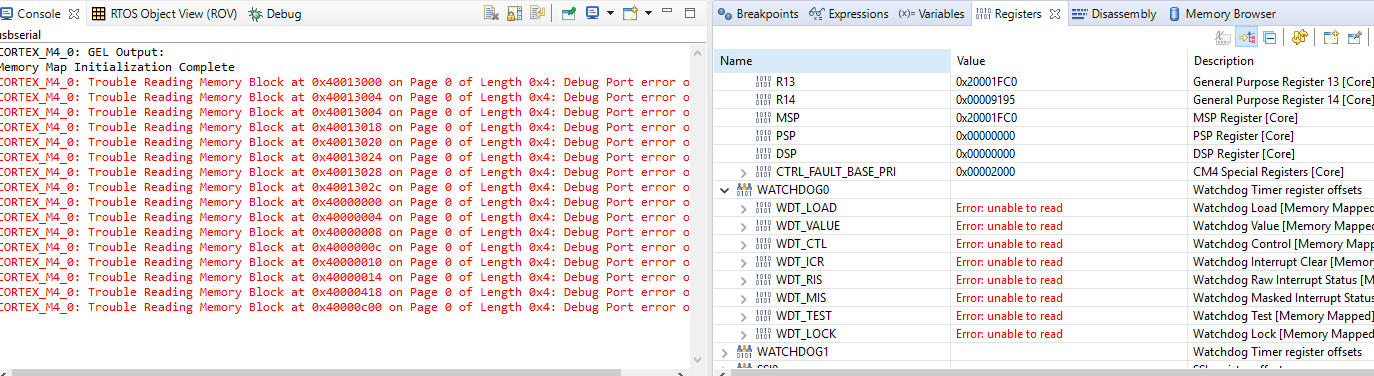Toggle word wrap in console
Viewport: 1374px width, 376px height.
point(538,12)
